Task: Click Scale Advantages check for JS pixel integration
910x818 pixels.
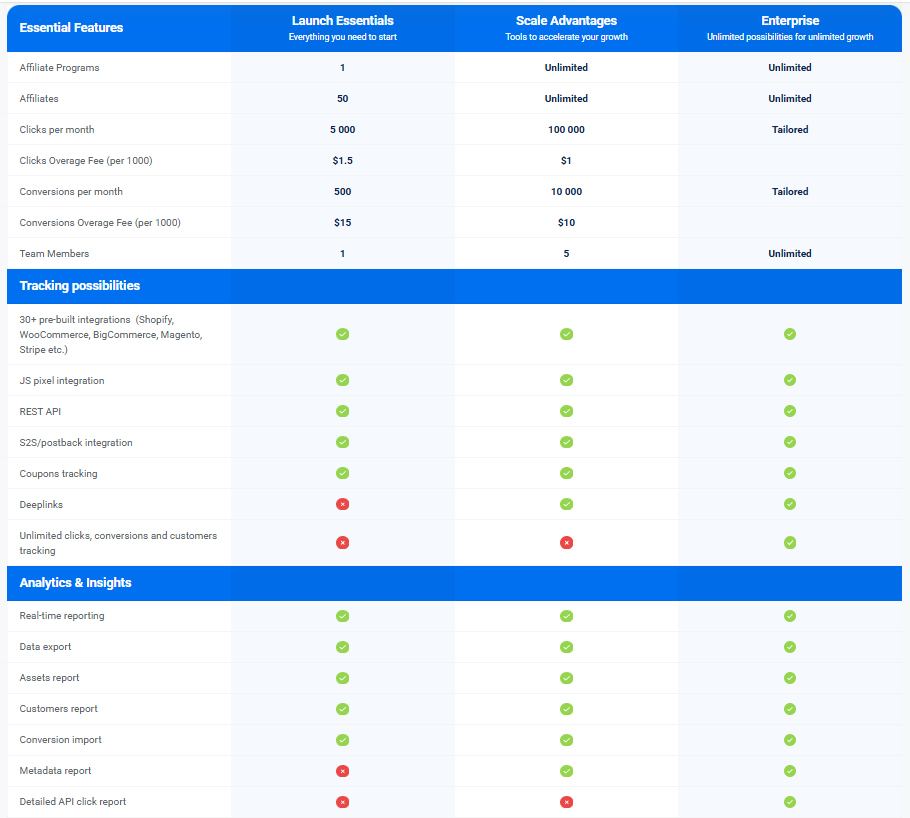Action: (566, 380)
